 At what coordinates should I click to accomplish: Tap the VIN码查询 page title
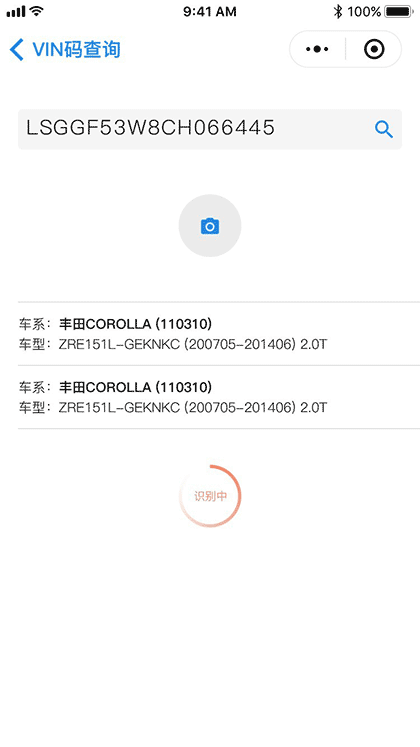(x=76, y=50)
